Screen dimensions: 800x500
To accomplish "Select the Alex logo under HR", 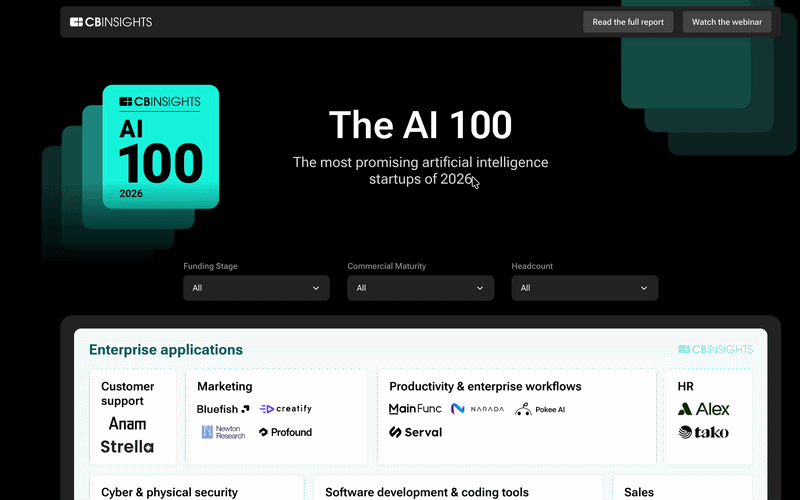I will 704,409.
